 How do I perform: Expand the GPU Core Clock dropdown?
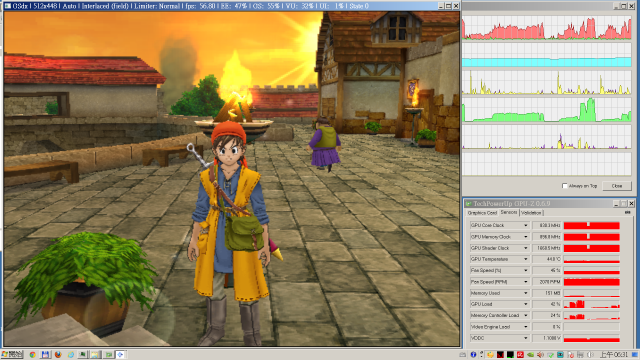click(526, 225)
